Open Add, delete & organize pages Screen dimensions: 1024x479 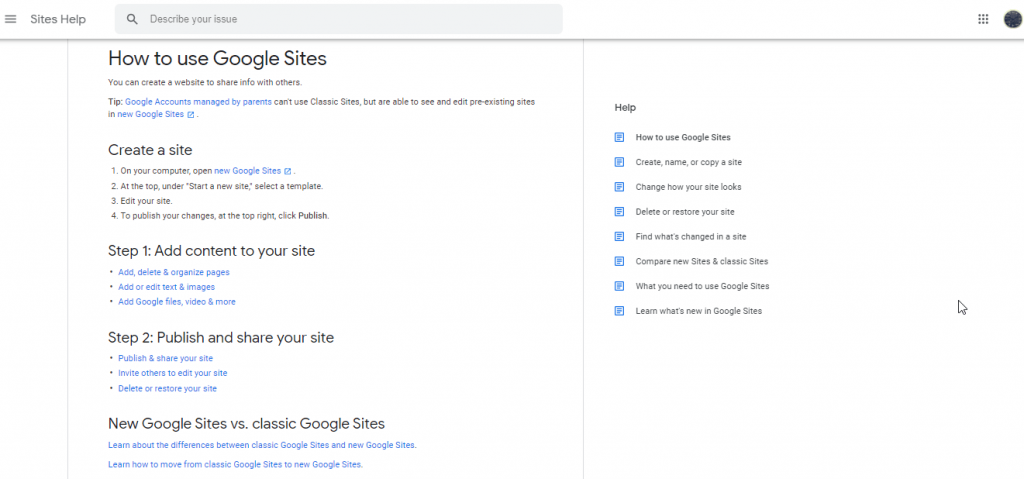174,272
